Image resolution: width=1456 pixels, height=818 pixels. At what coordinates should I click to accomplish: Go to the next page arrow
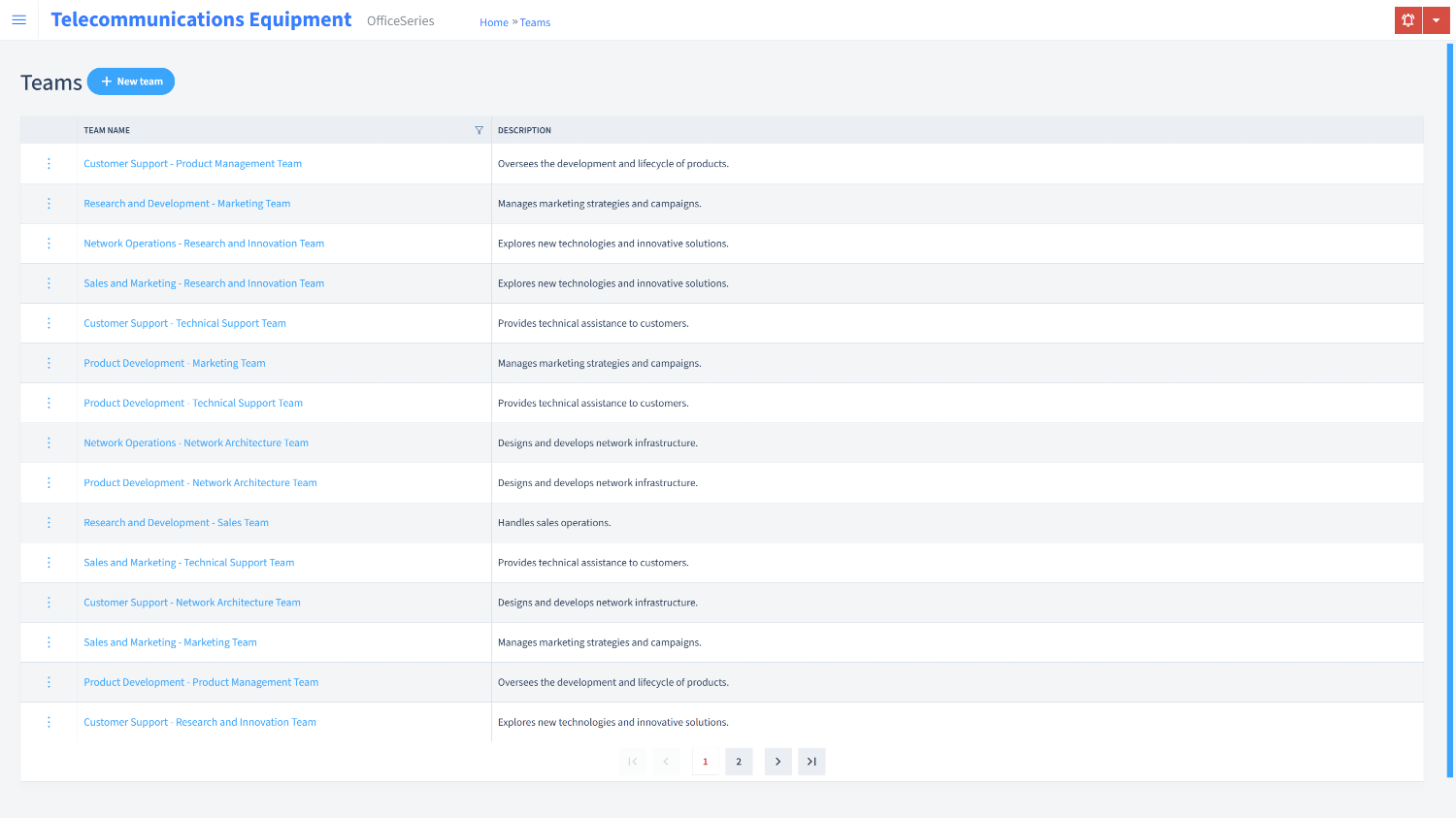point(778,762)
